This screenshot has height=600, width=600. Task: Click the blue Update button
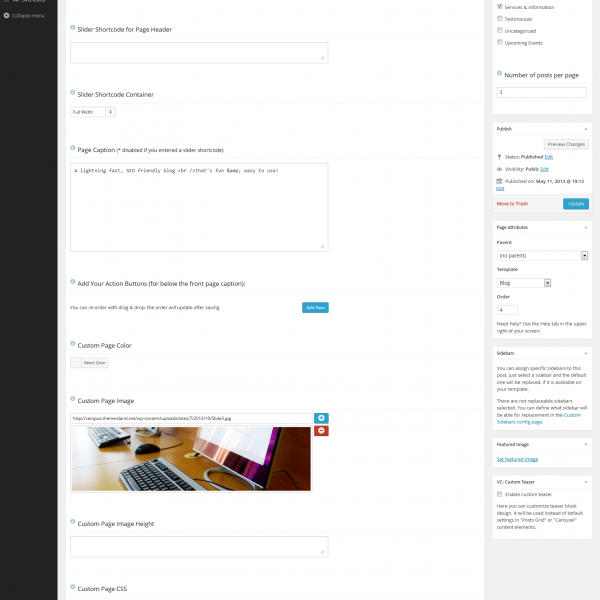(575, 203)
